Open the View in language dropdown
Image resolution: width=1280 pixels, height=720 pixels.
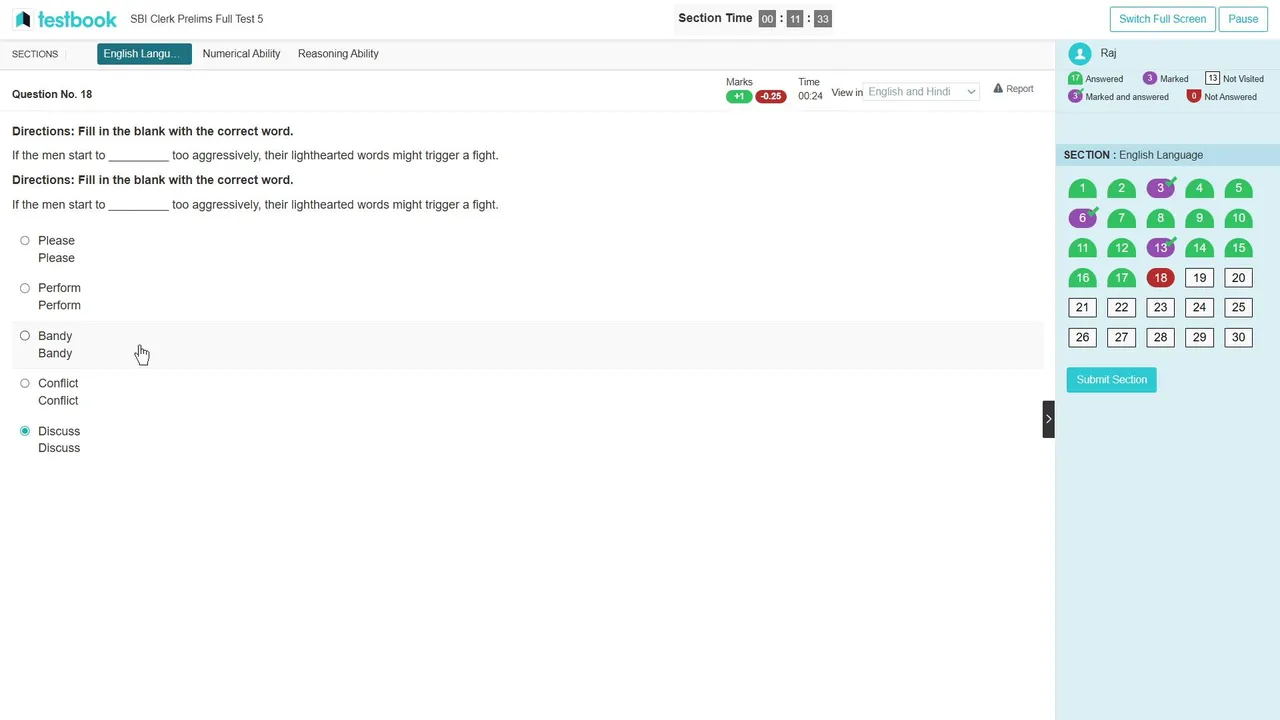point(921,92)
